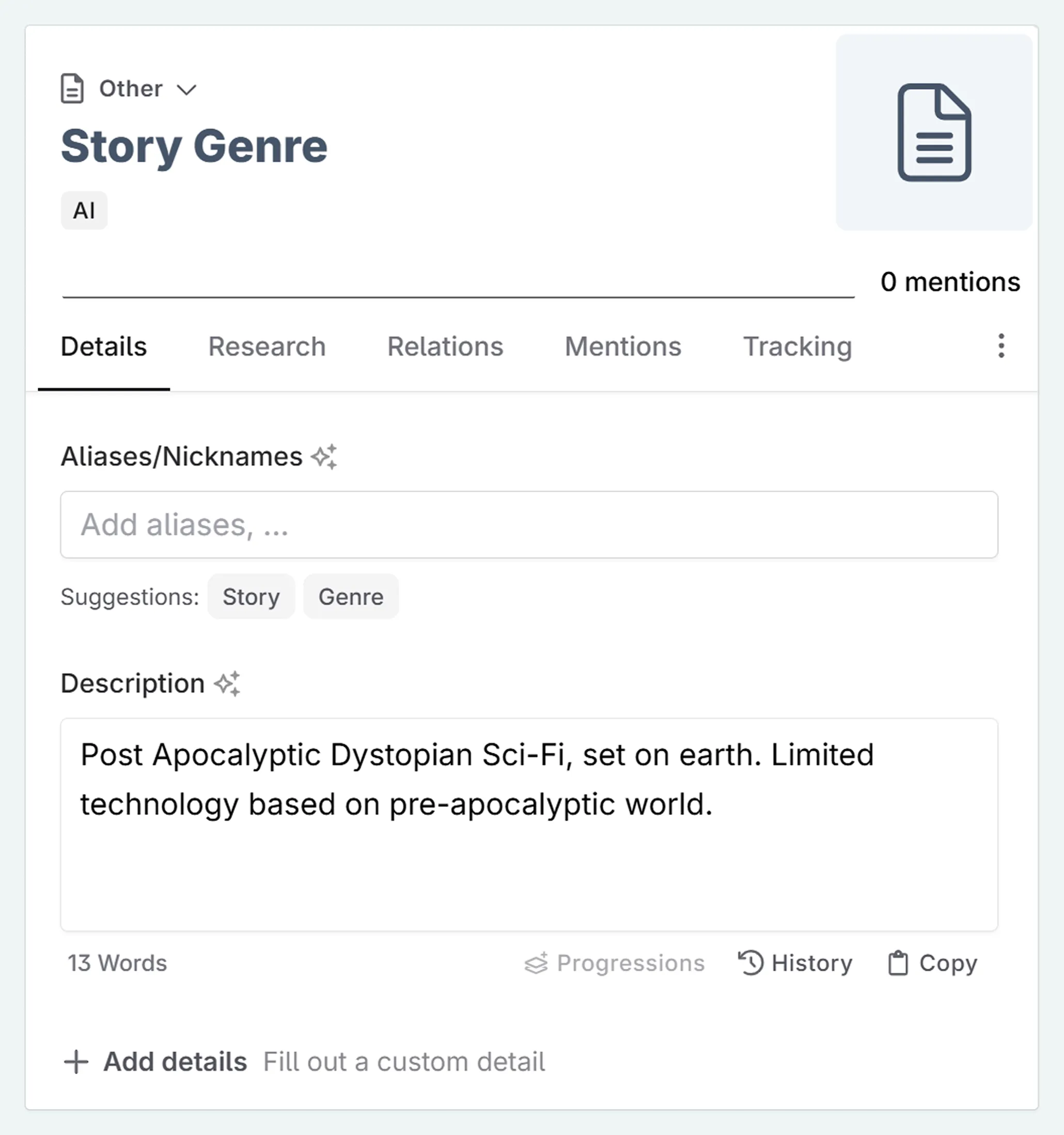Switch to the Research tab
The width and height of the screenshot is (1064, 1135).
267,346
